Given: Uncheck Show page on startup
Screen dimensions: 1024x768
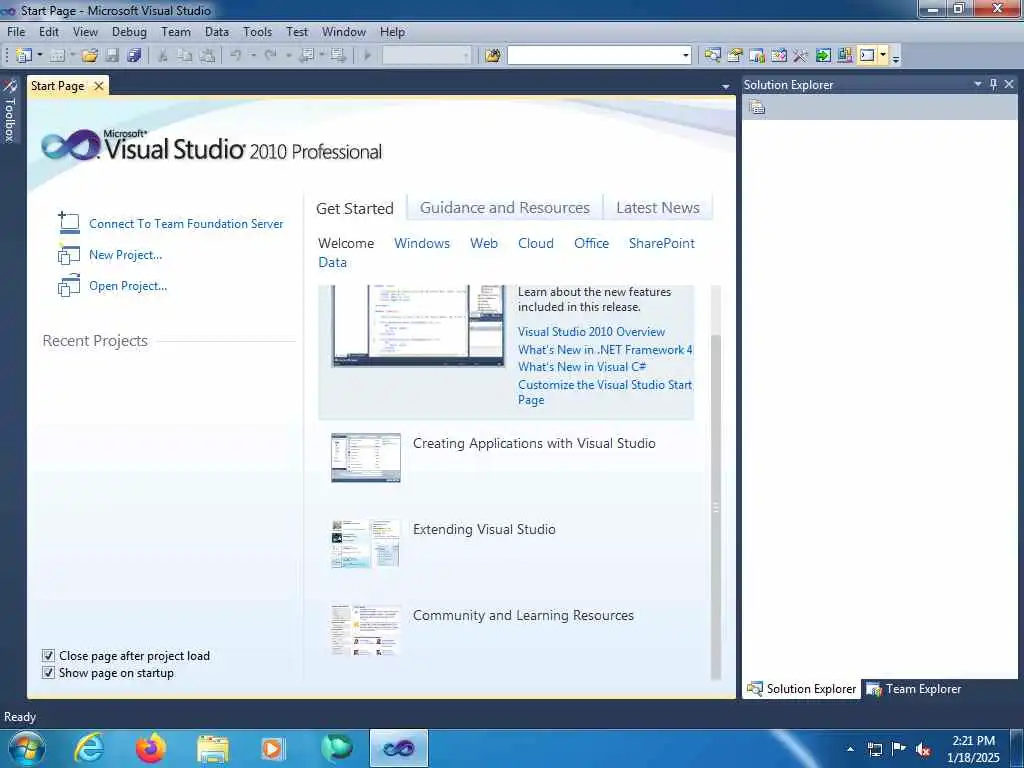Looking at the screenshot, I should click(48, 673).
